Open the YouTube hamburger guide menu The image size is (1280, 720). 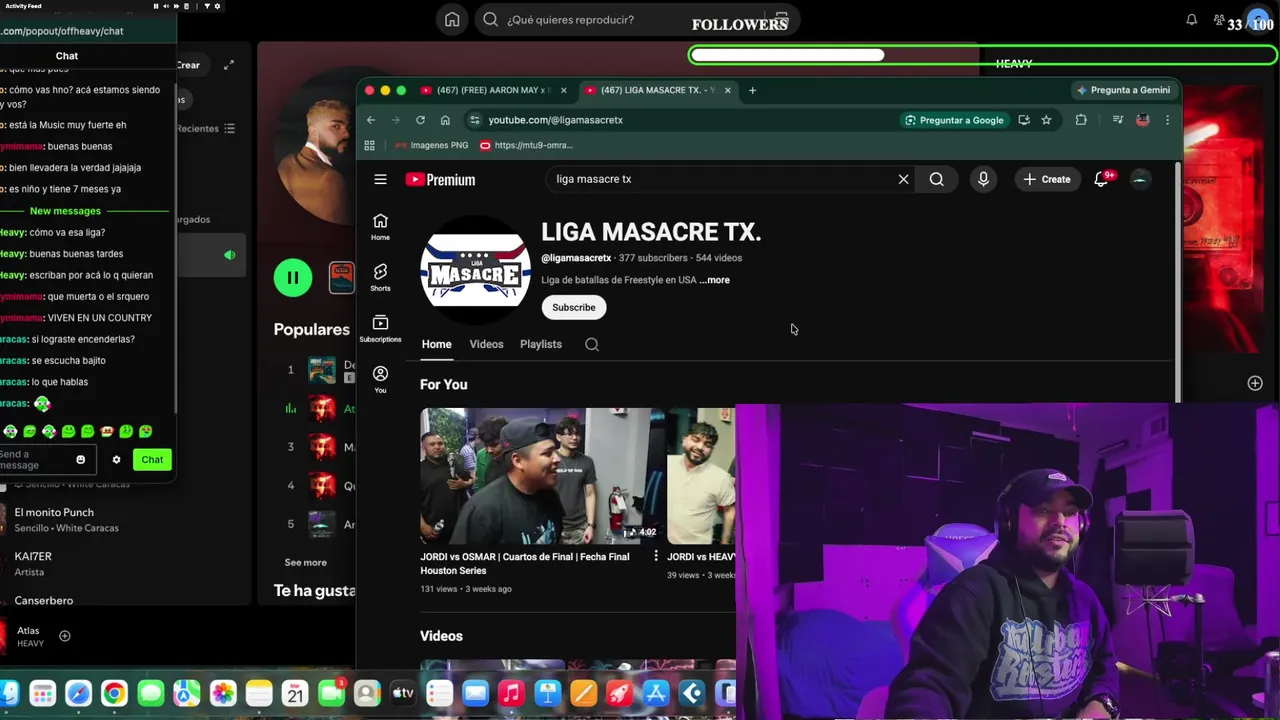click(380, 179)
